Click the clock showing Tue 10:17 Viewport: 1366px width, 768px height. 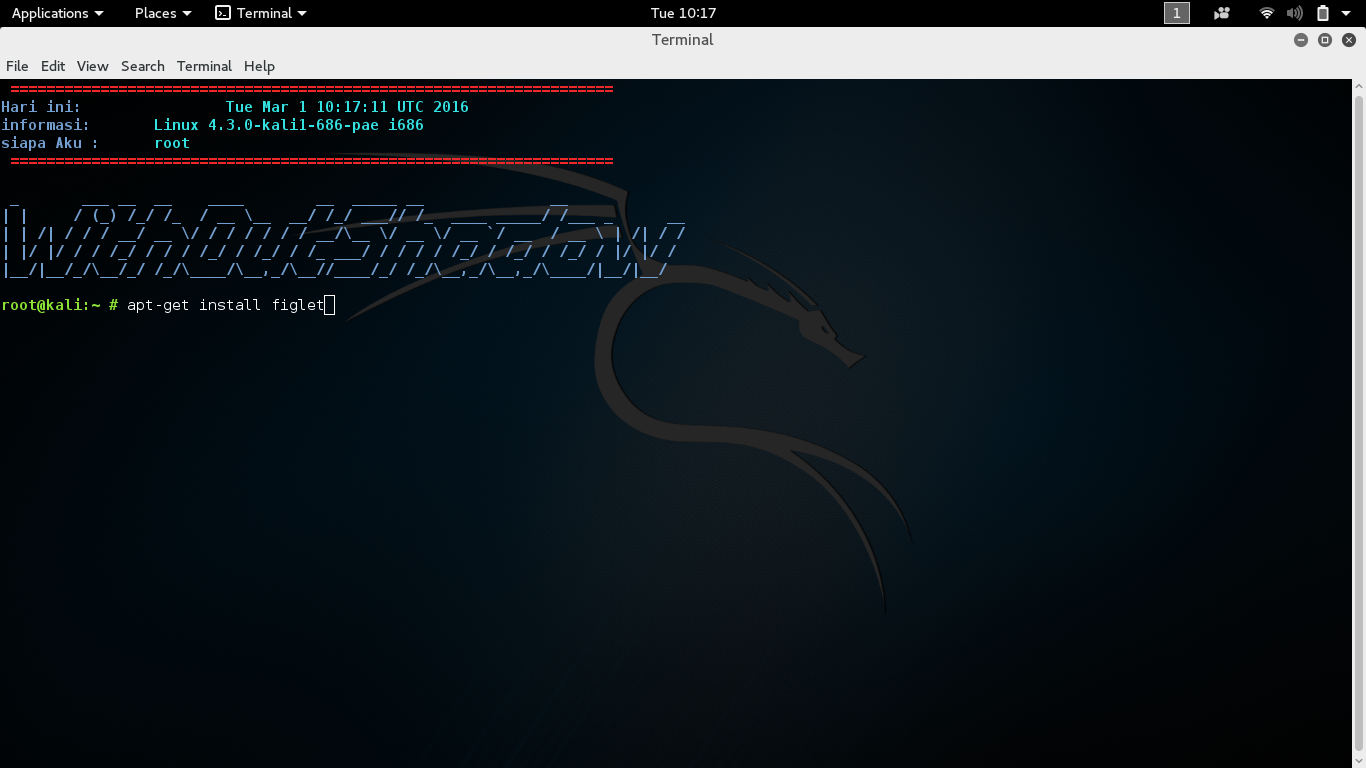683,13
